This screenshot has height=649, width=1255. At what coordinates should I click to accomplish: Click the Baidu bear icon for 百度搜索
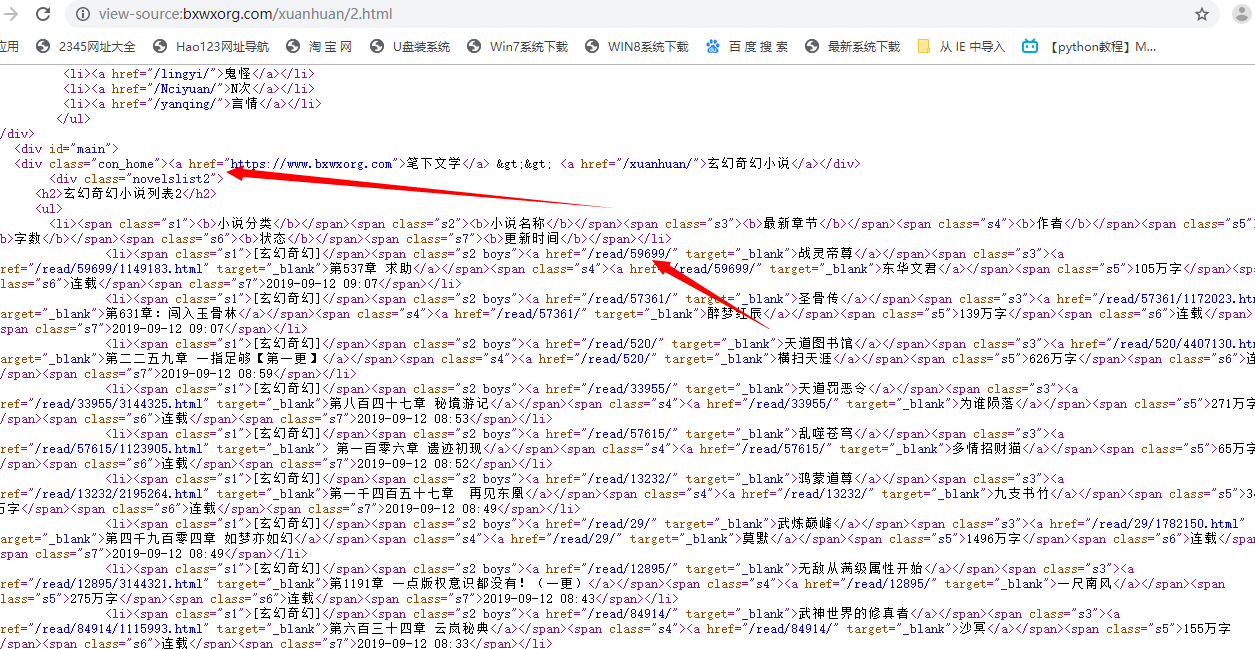[711, 45]
